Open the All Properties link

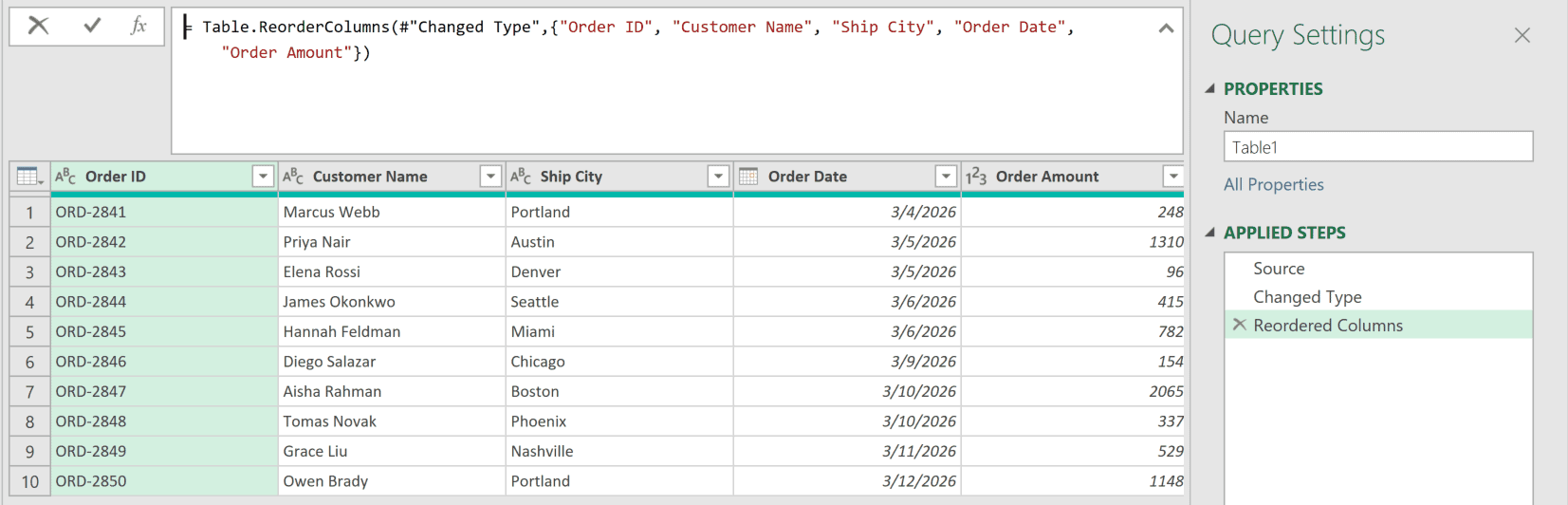1274,184
